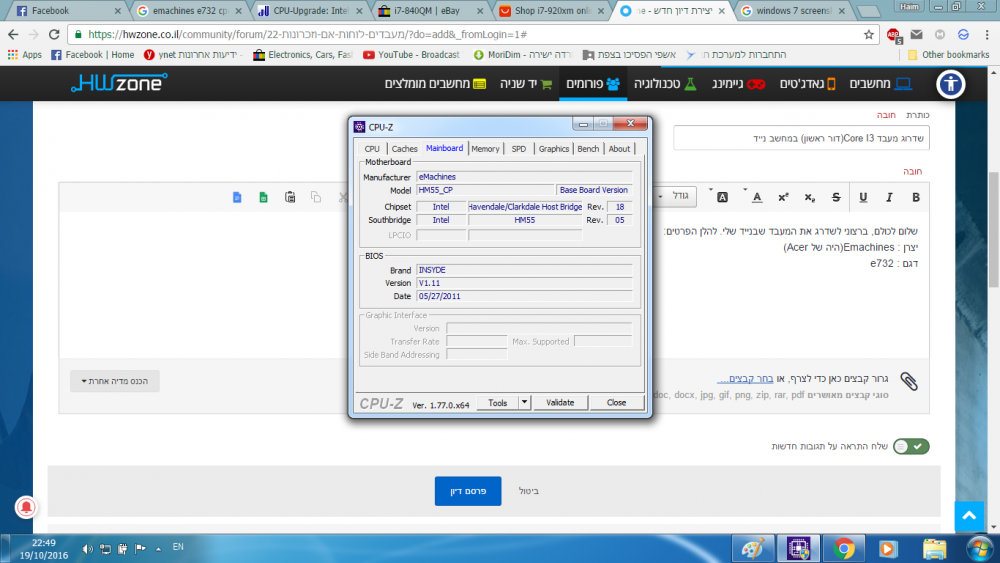Click the Validate button in CPU-Z
The width and height of the screenshot is (1000, 563).
coord(560,403)
